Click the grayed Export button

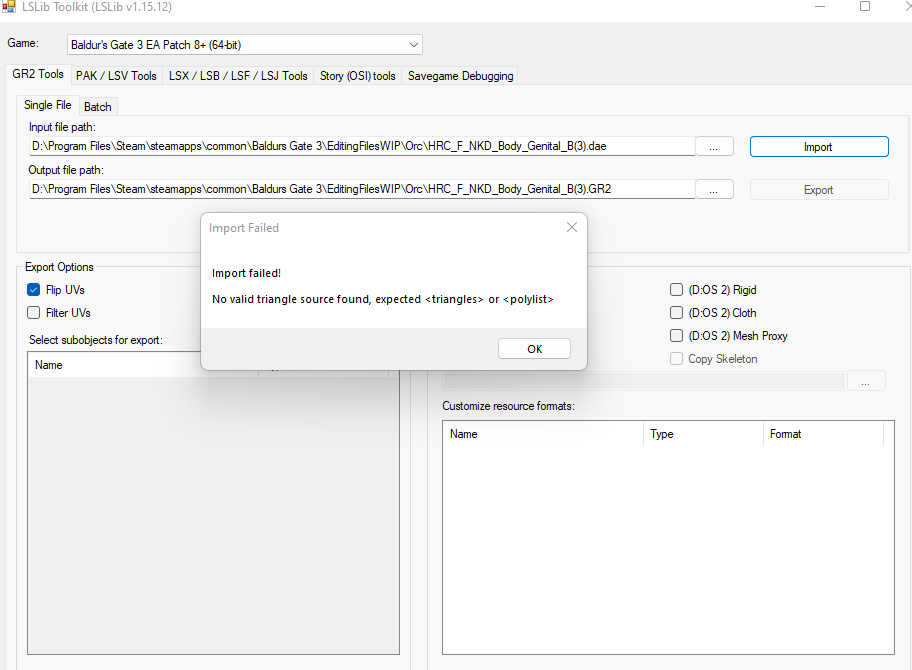819,190
